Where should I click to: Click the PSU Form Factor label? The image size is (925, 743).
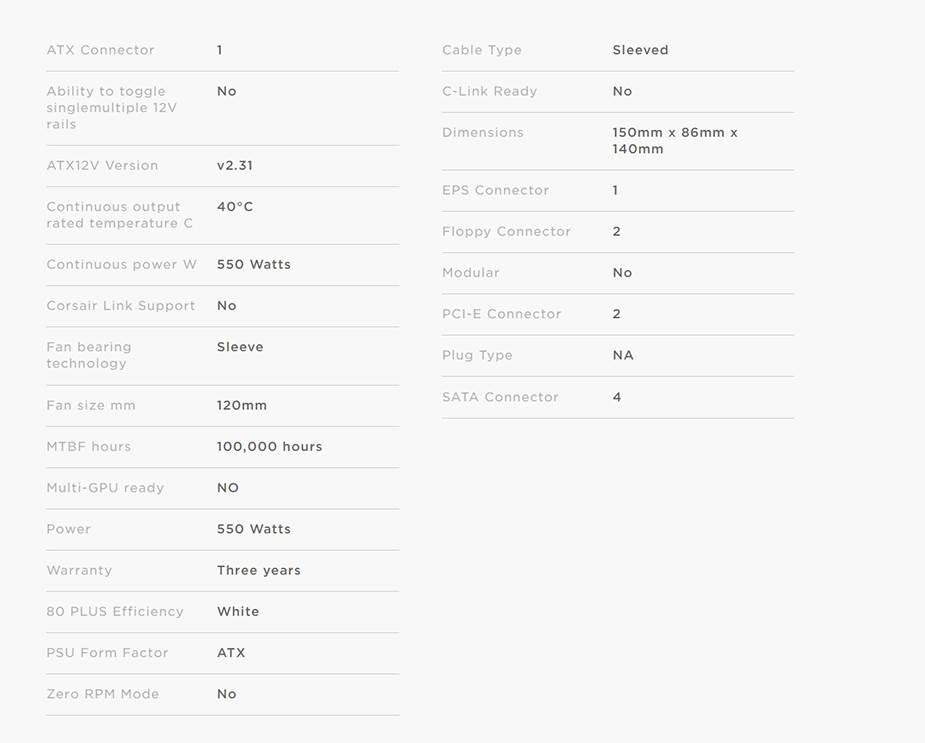coord(107,653)
